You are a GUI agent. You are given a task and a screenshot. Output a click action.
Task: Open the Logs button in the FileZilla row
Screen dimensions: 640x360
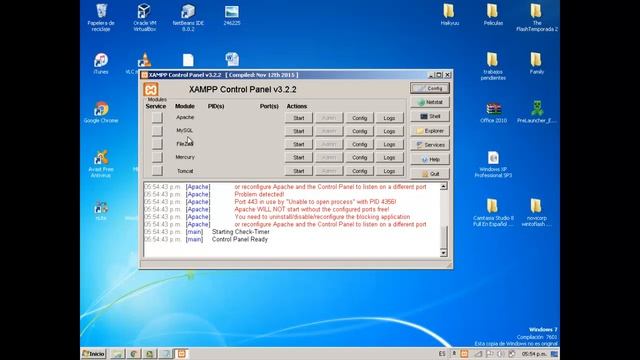pos(389,144)
